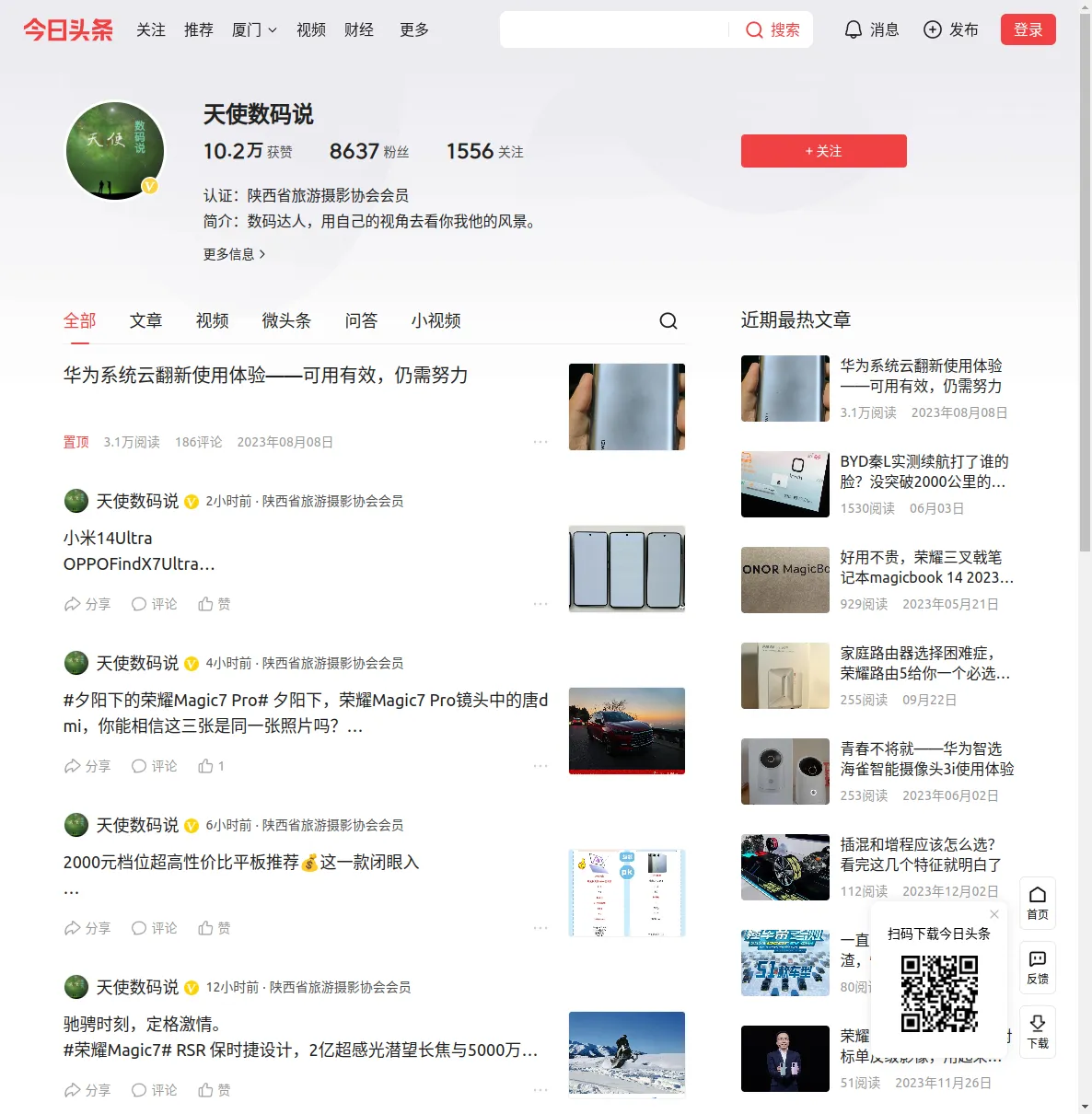Click 186评论 on pinned article
Screen dimensions: 1092x1114
pyautogui.click(x=198, y=442)
